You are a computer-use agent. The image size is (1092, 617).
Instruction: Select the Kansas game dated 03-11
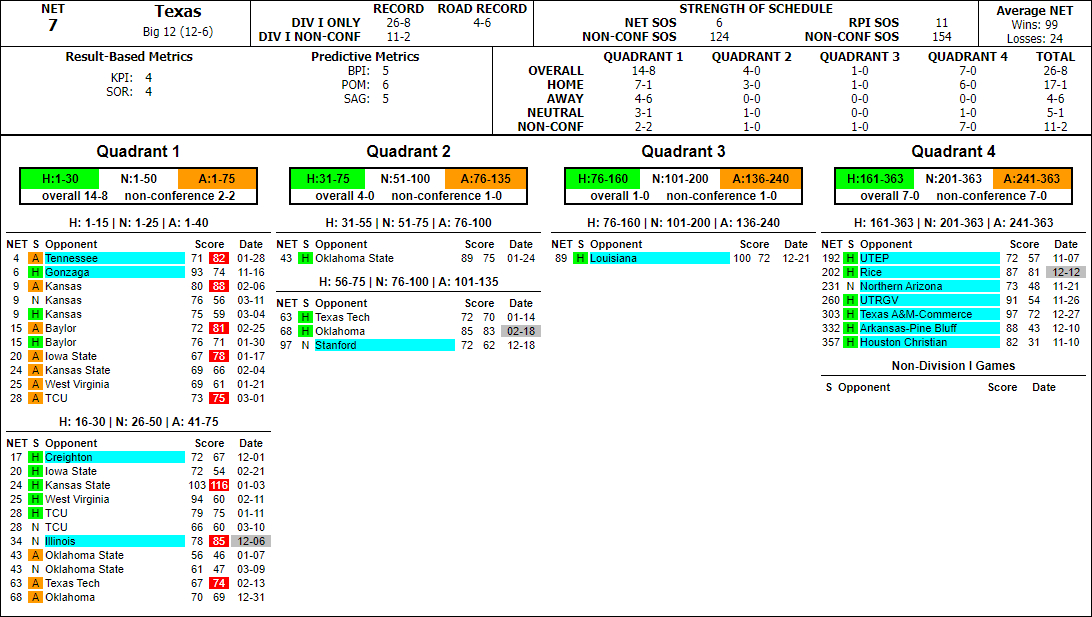[x=138, y=300]
